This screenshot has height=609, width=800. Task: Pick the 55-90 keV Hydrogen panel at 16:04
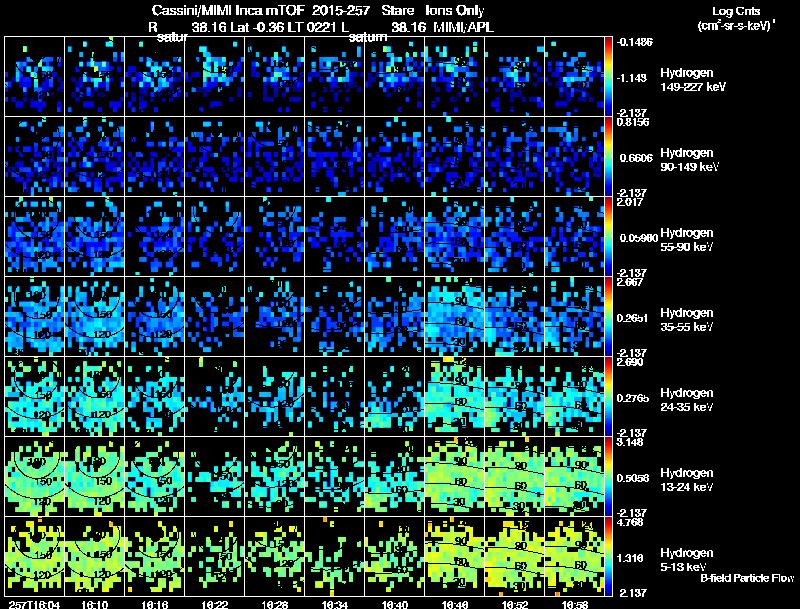(35, 237)
